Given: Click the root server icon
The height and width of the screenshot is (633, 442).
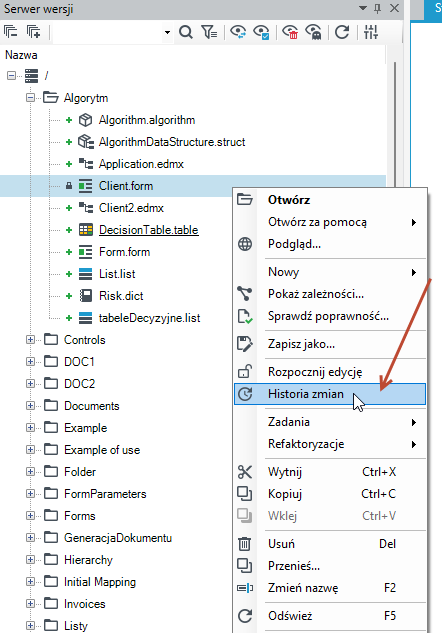Looking at the screenshot, I should 31,75.
